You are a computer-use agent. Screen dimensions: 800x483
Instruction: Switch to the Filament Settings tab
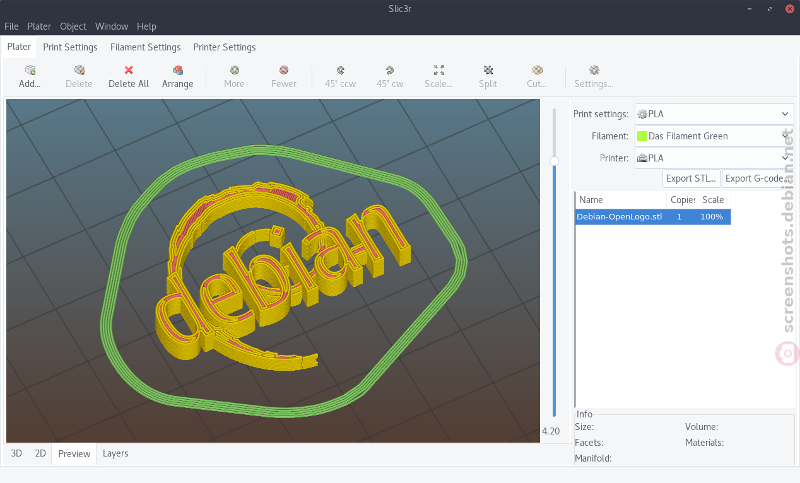pyautogui.click(x=145, y=47)
